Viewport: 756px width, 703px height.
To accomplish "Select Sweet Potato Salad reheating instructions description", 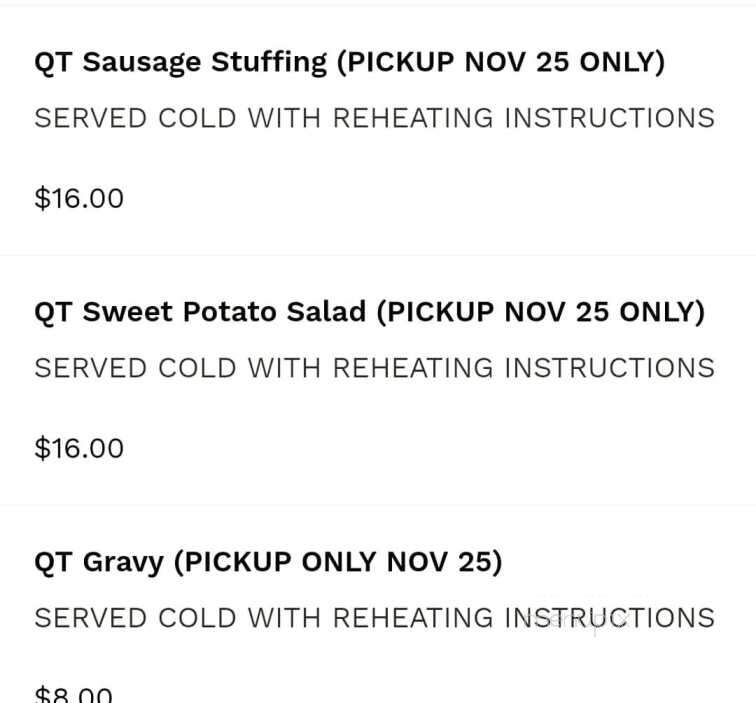I will (x=375, y=368).
